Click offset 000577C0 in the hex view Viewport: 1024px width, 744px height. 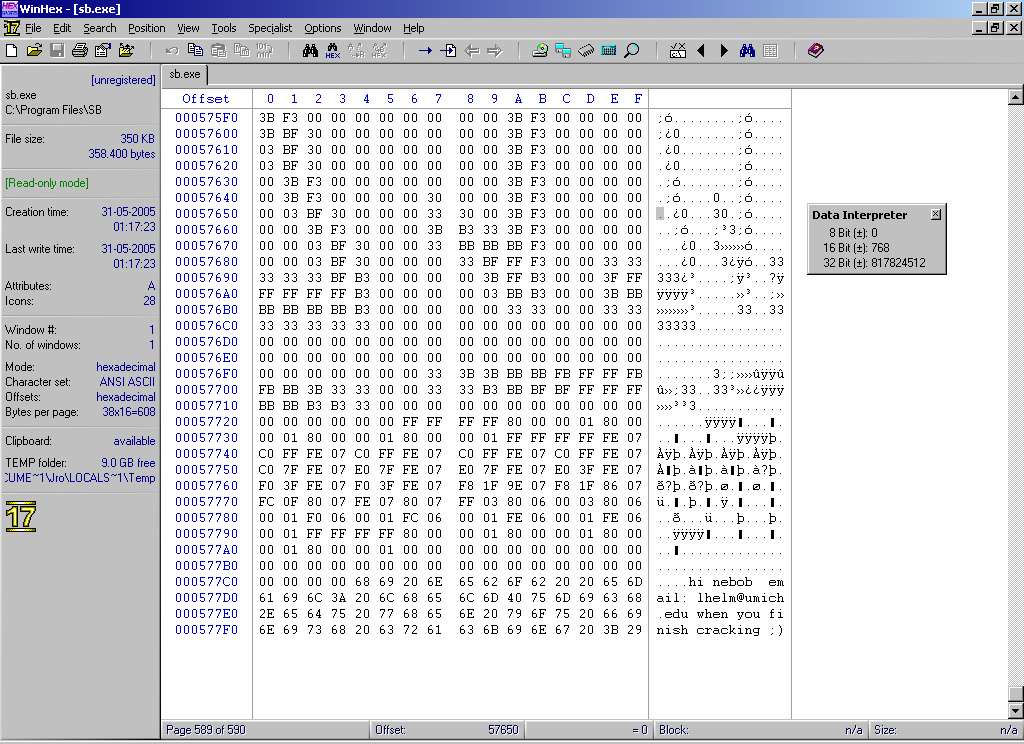tap(206, 582)
